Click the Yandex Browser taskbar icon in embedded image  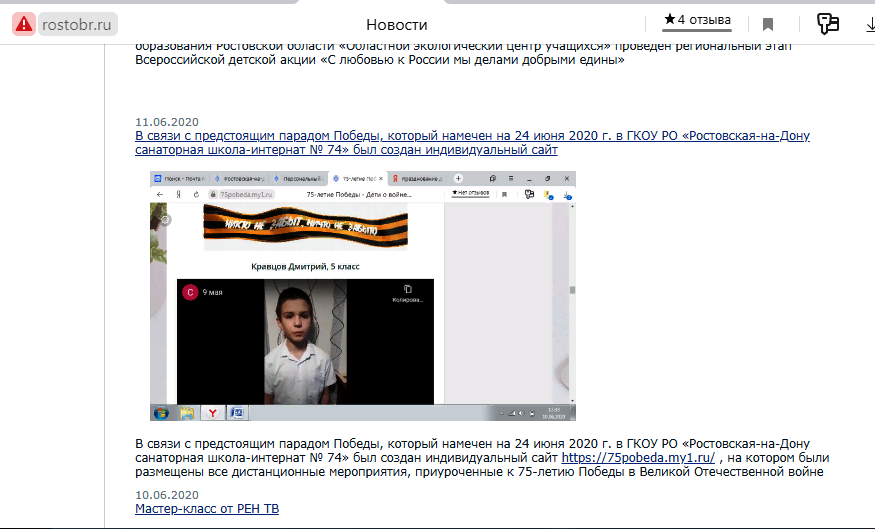pyautogui.click(x=211, y=411)
